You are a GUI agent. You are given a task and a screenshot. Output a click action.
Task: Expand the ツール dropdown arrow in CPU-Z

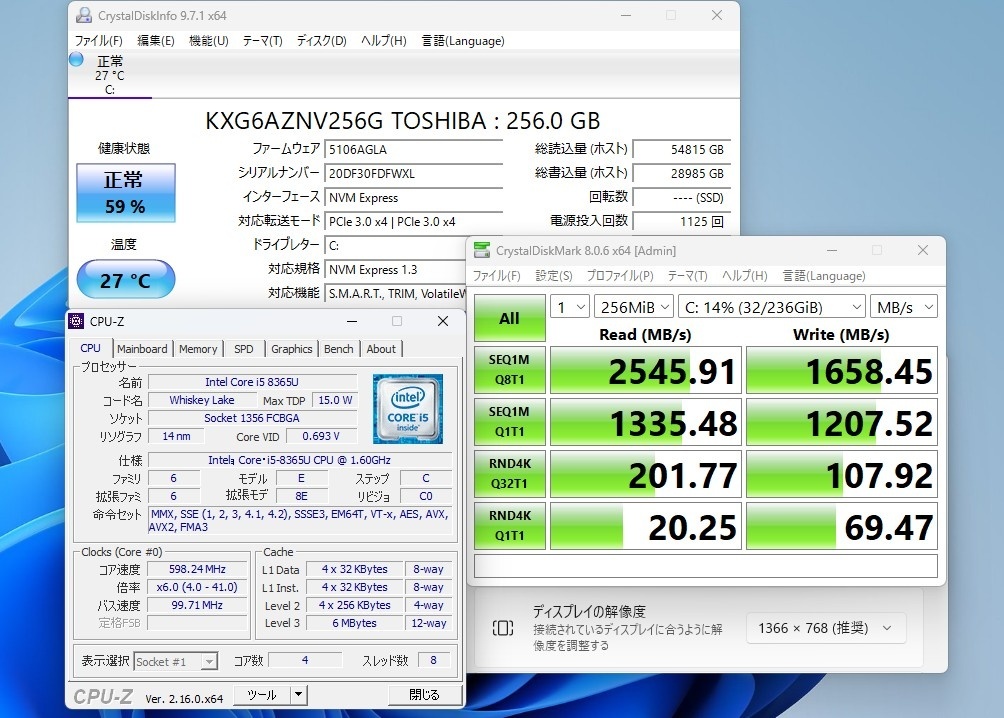[298, 695]
